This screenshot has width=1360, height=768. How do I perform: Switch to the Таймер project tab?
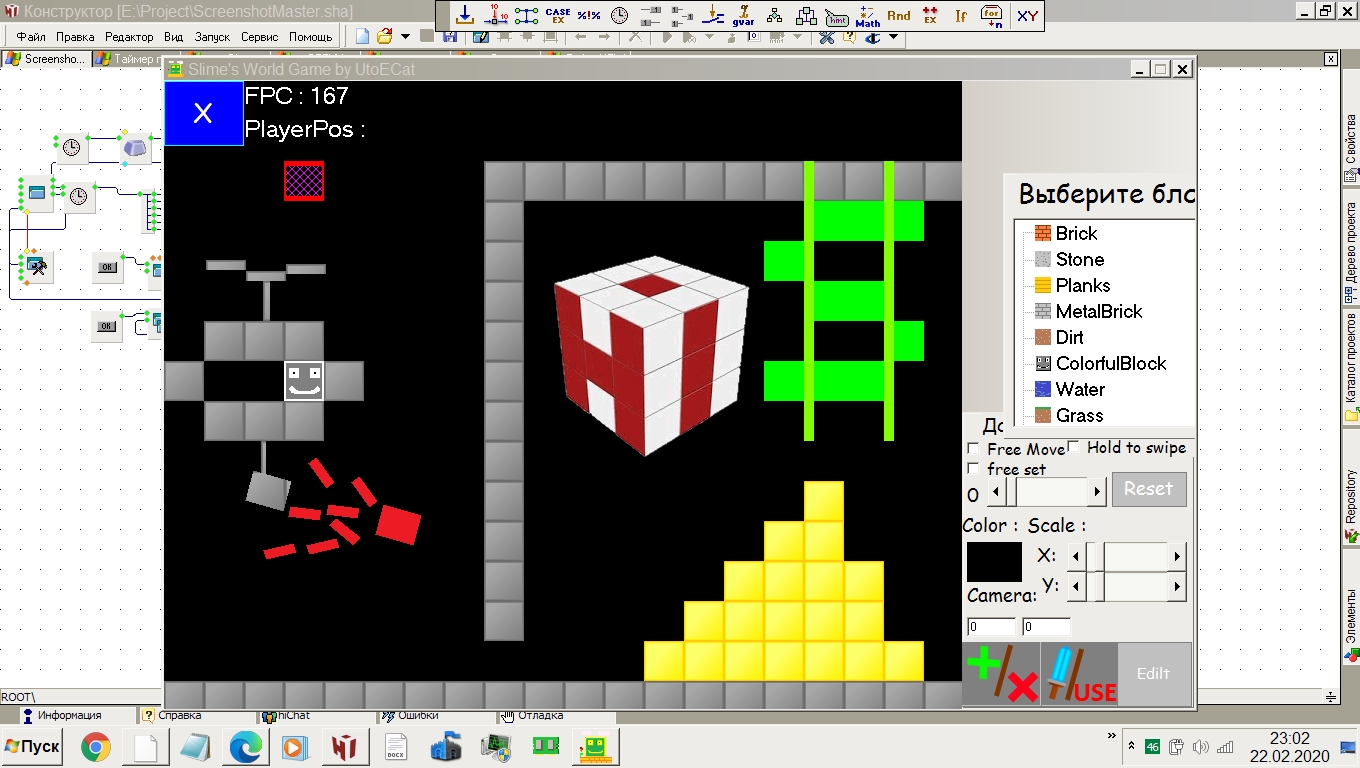(x=128, y=59)
